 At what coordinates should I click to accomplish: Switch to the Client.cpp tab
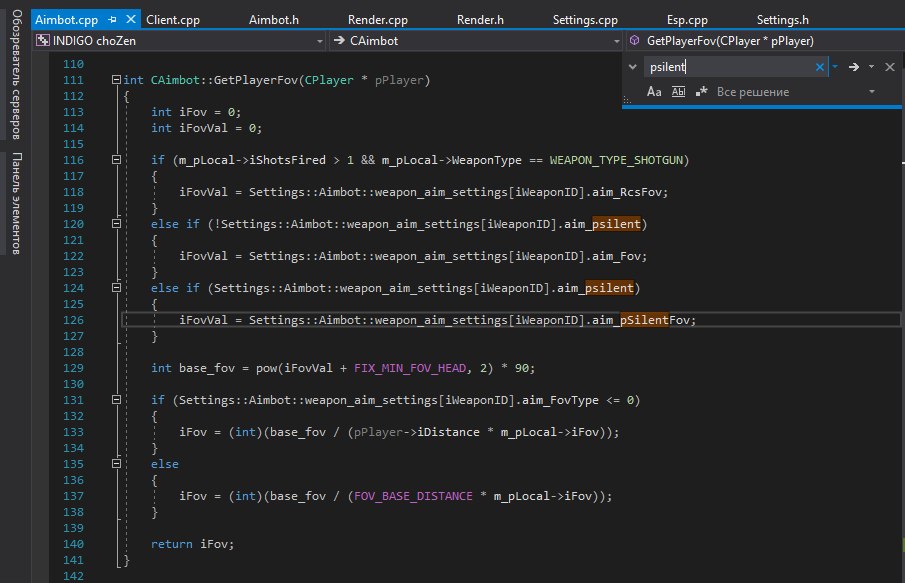[x=173, y=20]
